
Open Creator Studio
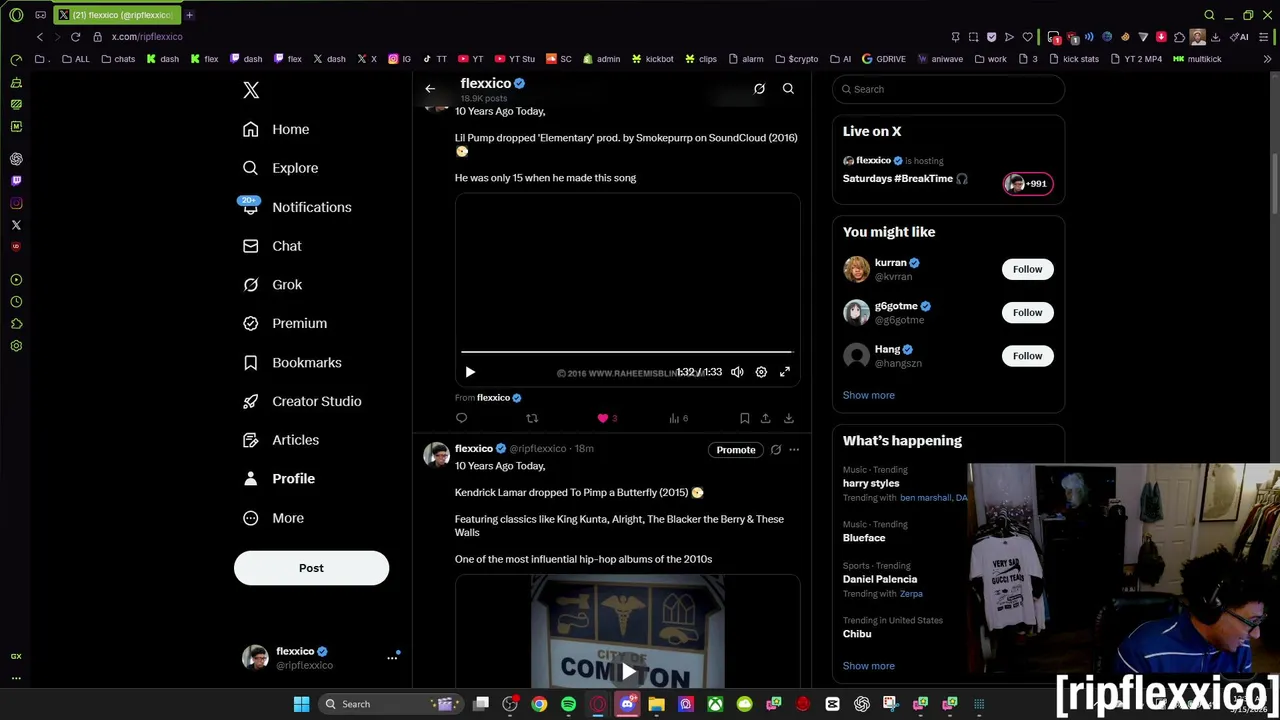pos(302,401)
